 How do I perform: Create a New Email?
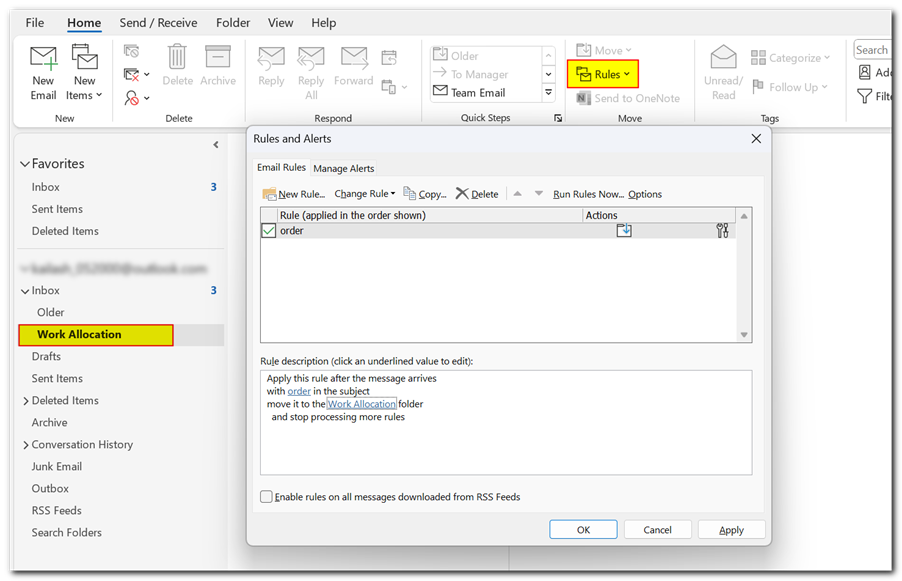click(43, 73)
